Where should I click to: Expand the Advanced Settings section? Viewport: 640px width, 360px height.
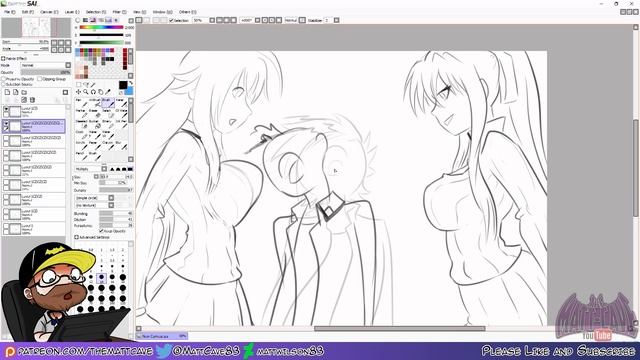click(76, 237)
